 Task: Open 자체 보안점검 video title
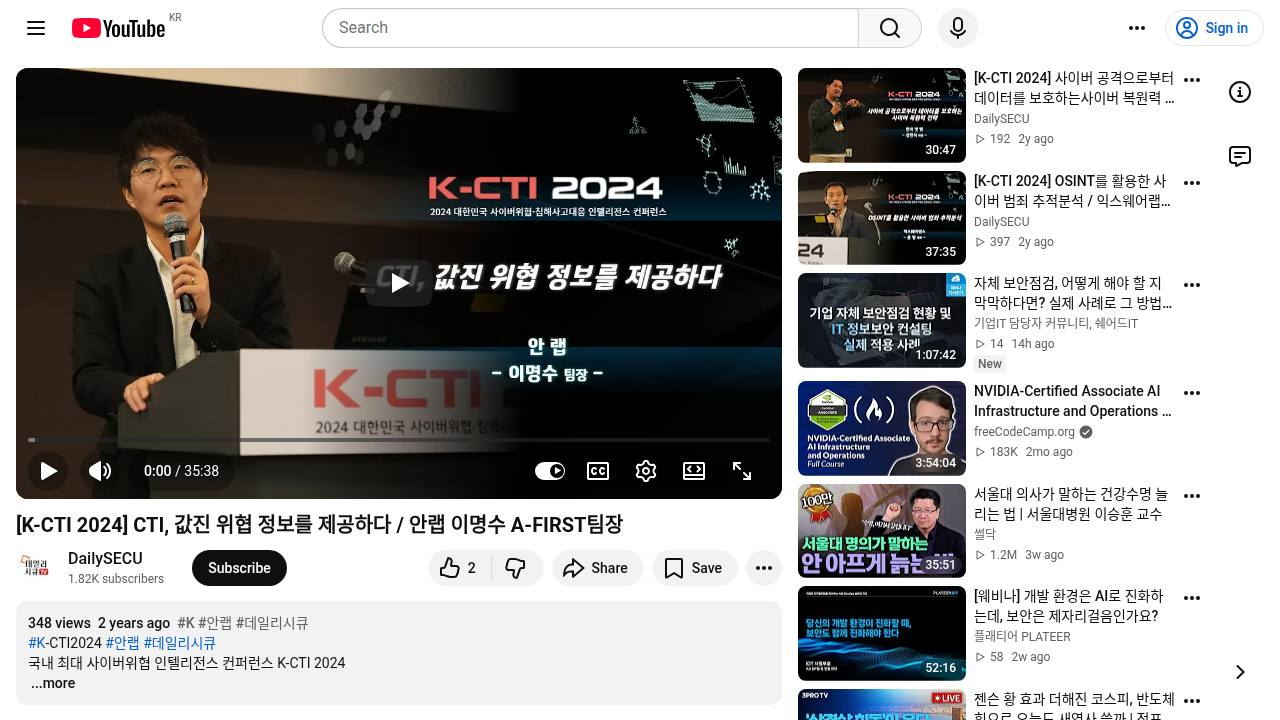(x=1072, y=293)
